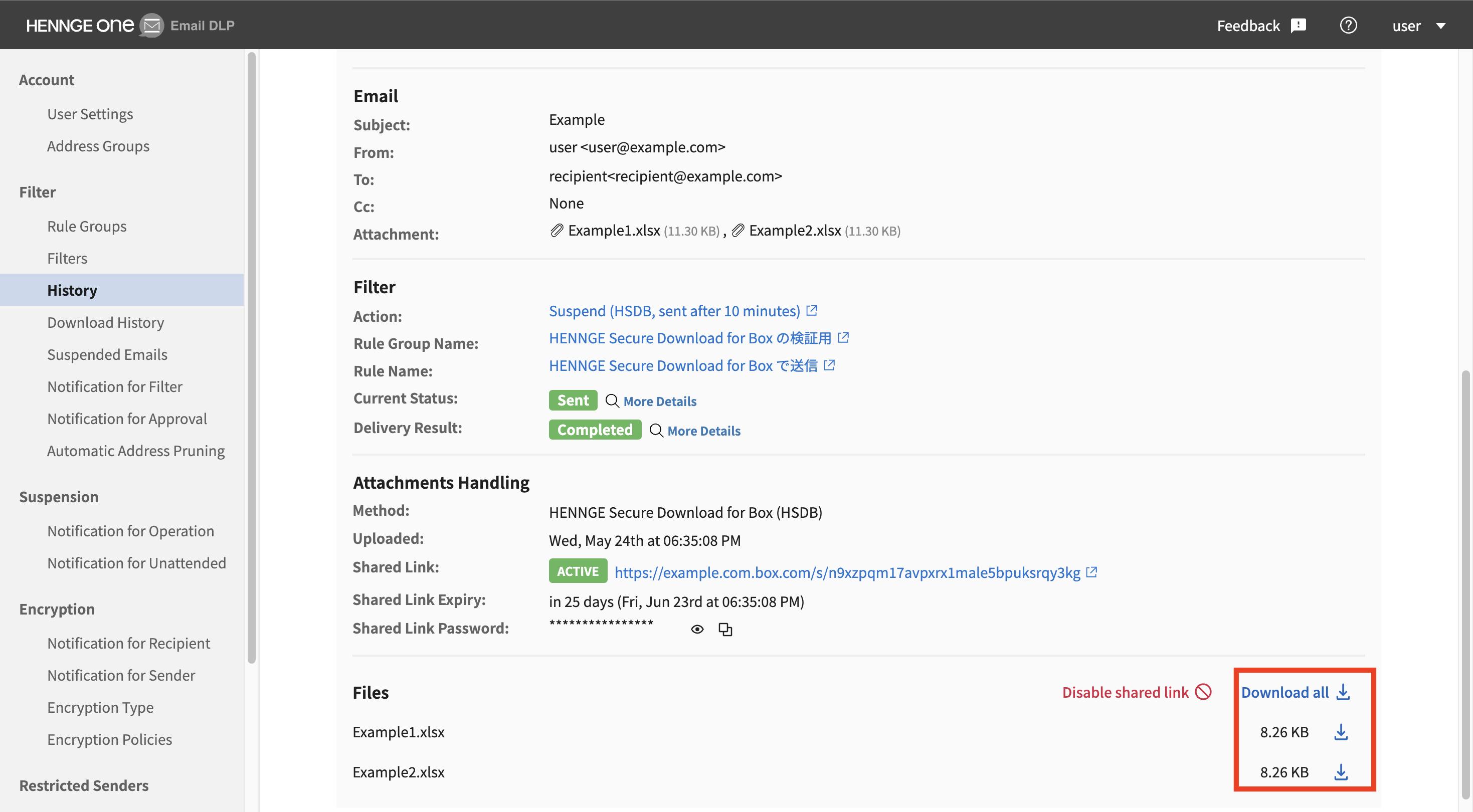Click More Details next to Sent status
The width and height of the screenshot is (1473, 812).
(660, 401)
